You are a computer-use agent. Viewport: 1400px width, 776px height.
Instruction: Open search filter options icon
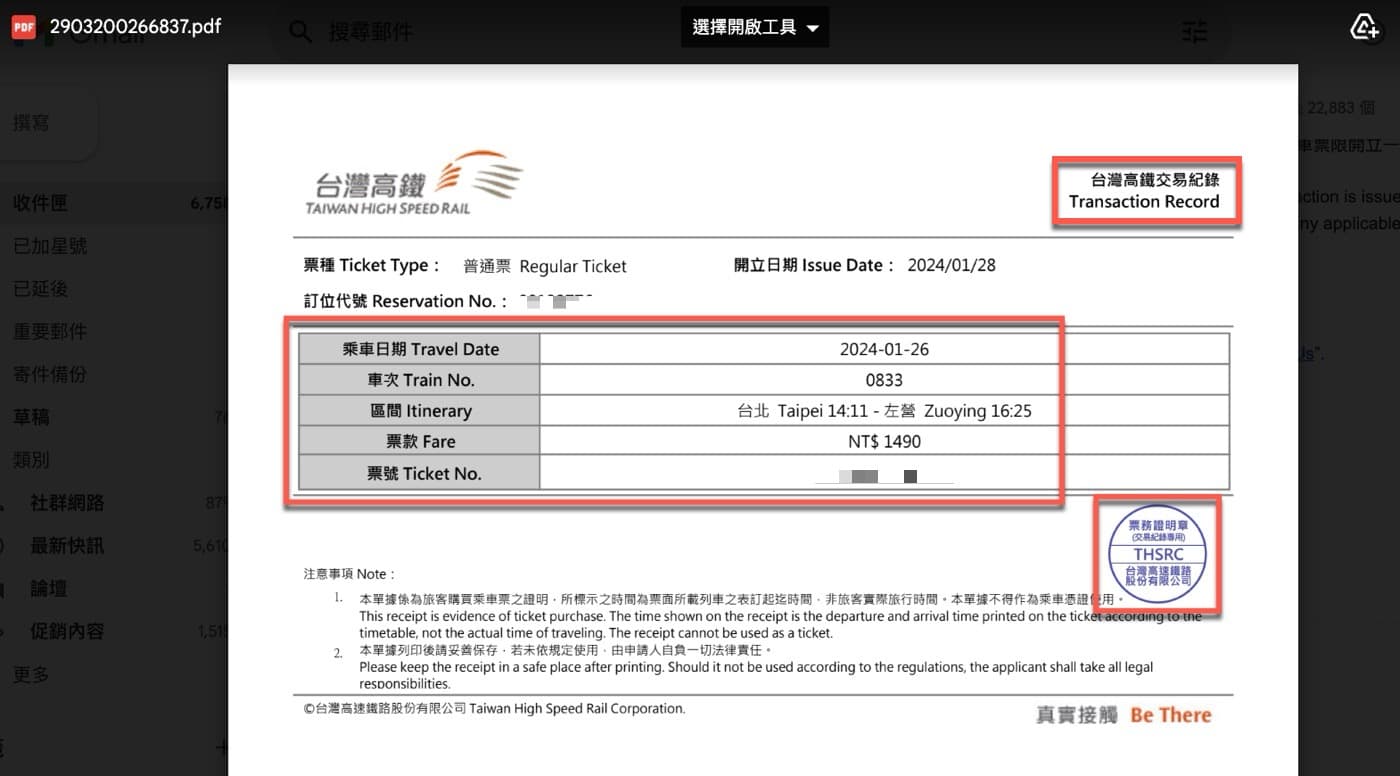(1194, 32)
